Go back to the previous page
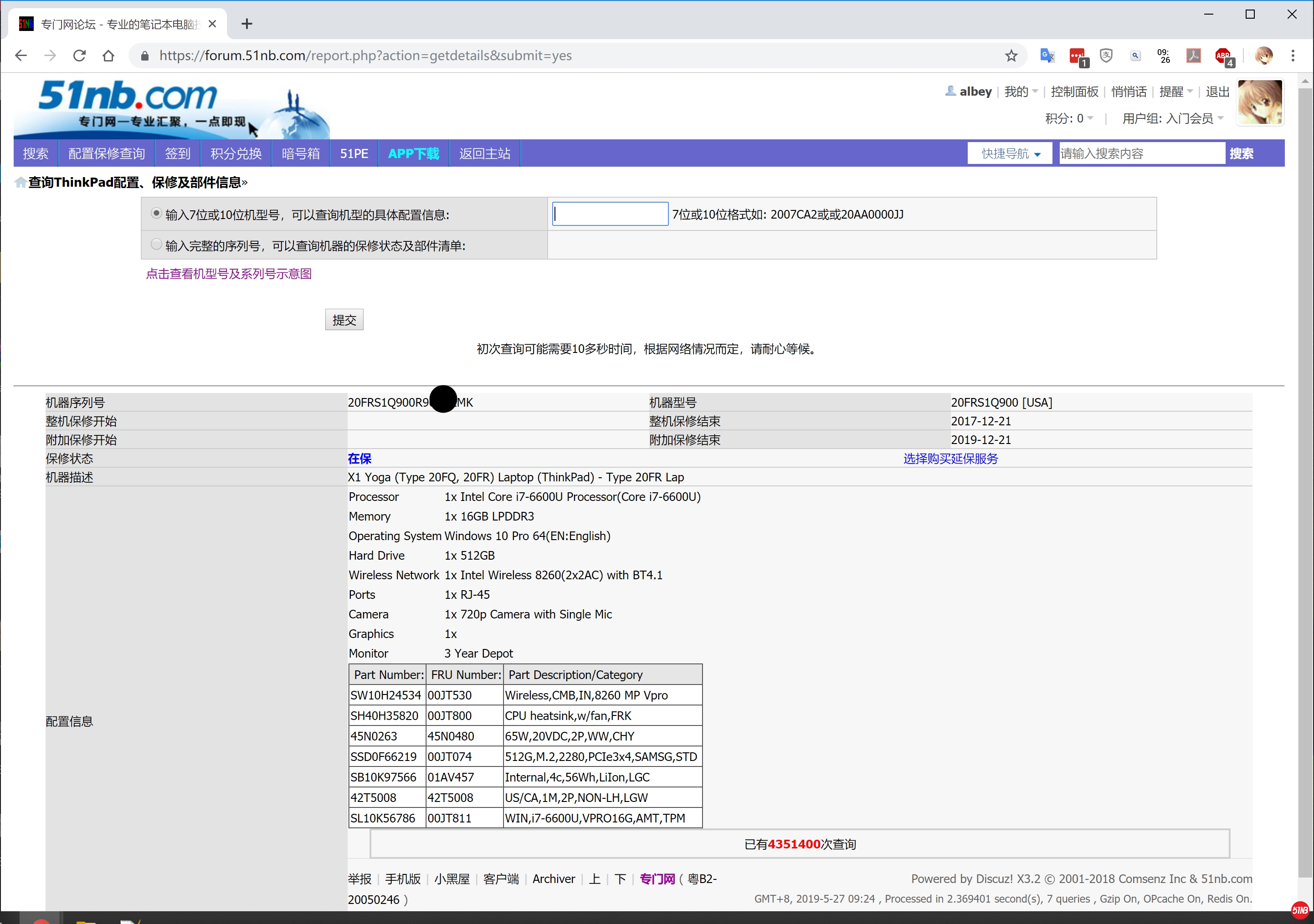The image size is (1314, 924). tap(21, 56)
